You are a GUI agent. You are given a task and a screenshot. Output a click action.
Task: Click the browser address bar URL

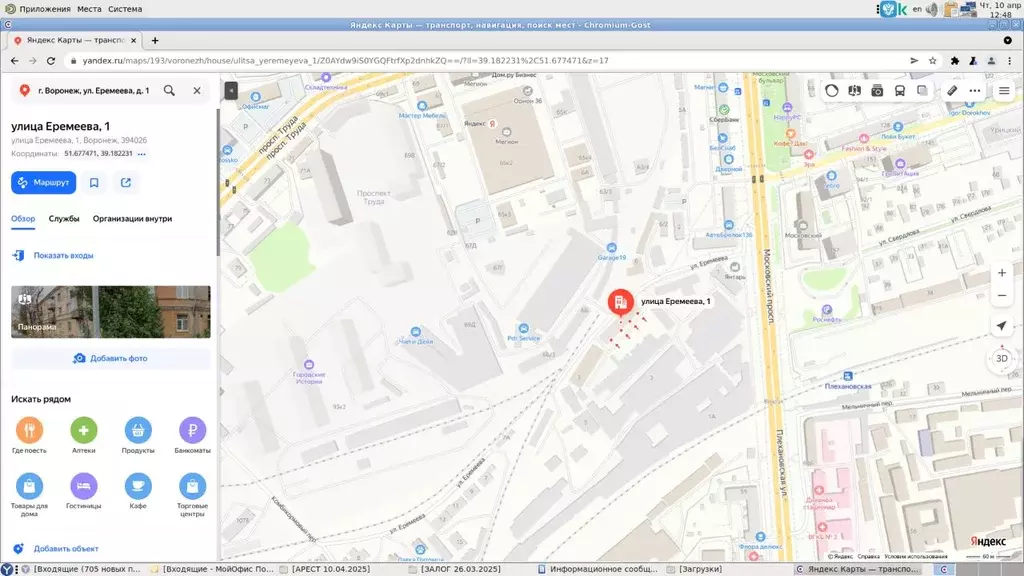[345, 61]
